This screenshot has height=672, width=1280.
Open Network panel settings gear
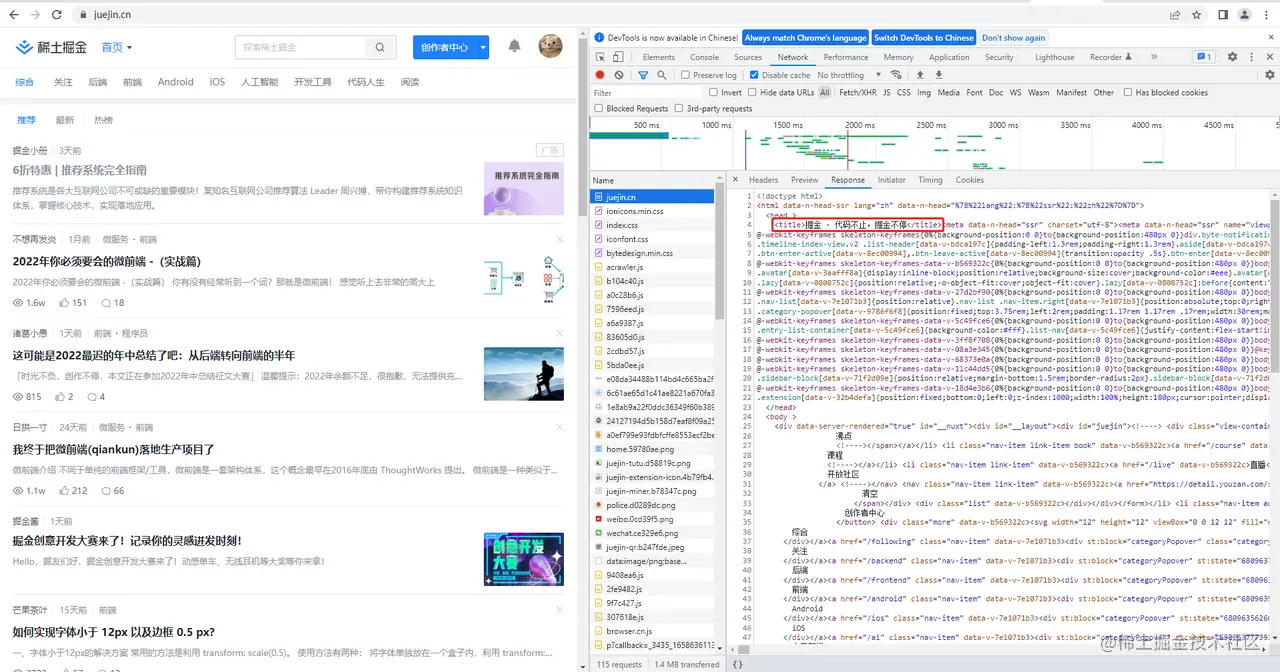1271,75
